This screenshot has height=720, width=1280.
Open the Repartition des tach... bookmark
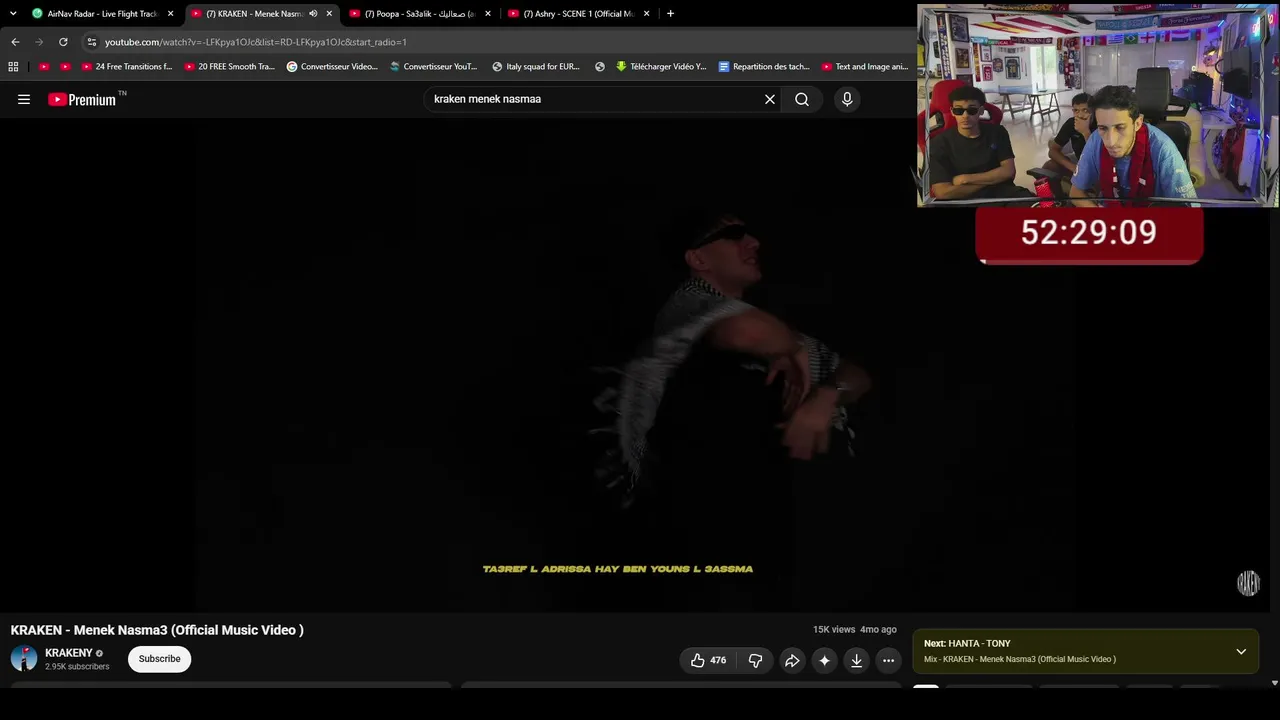[764, 67]
